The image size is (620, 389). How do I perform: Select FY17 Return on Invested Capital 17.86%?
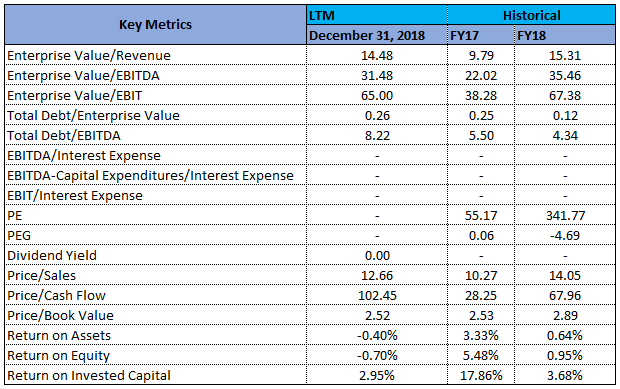coord(481,375)
